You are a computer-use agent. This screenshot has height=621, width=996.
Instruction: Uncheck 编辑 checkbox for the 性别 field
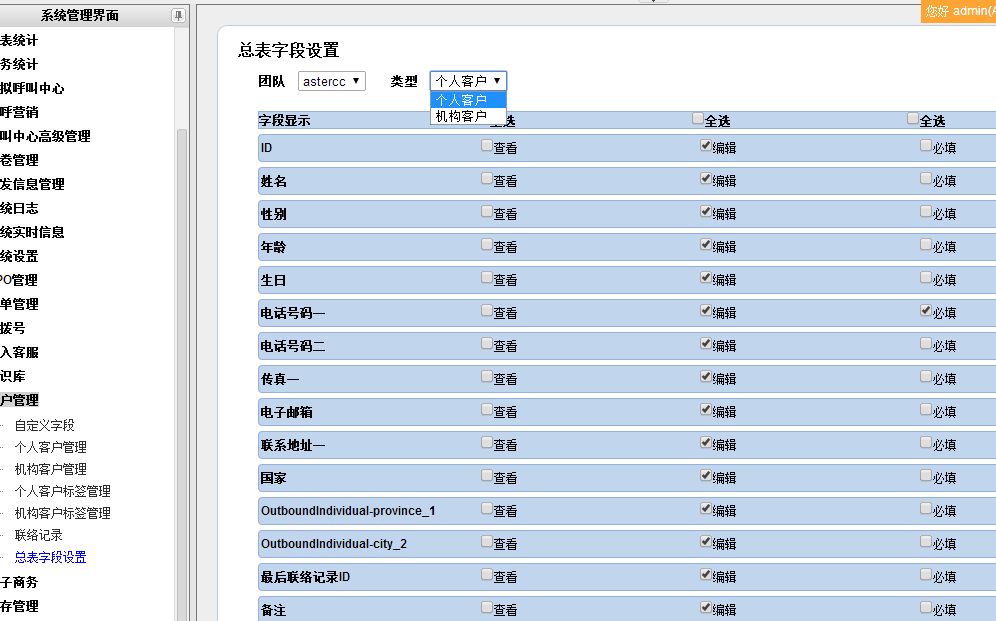(706, 212)
